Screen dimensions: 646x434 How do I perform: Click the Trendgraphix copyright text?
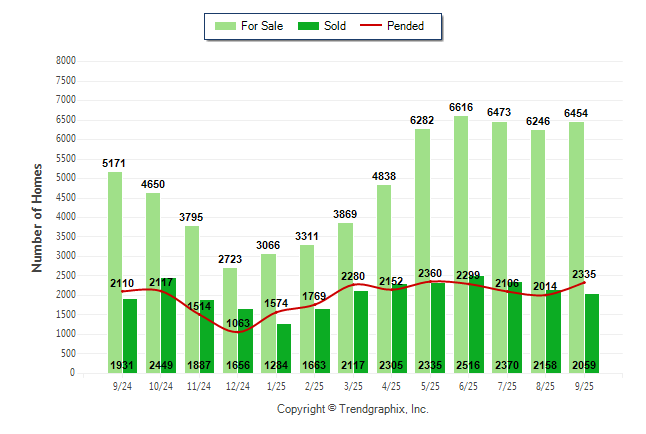point(352,409)
